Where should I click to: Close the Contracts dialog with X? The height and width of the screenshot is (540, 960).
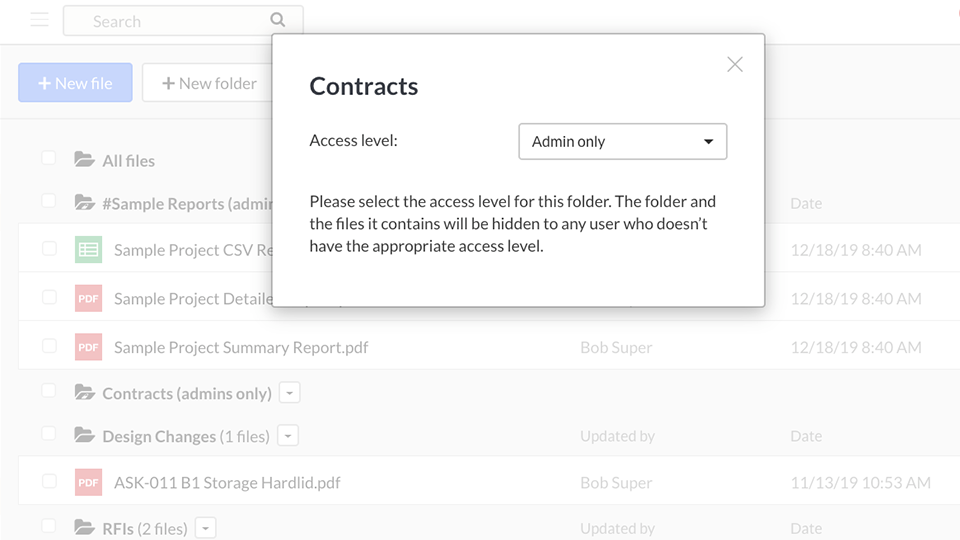(x=735, y=64)
